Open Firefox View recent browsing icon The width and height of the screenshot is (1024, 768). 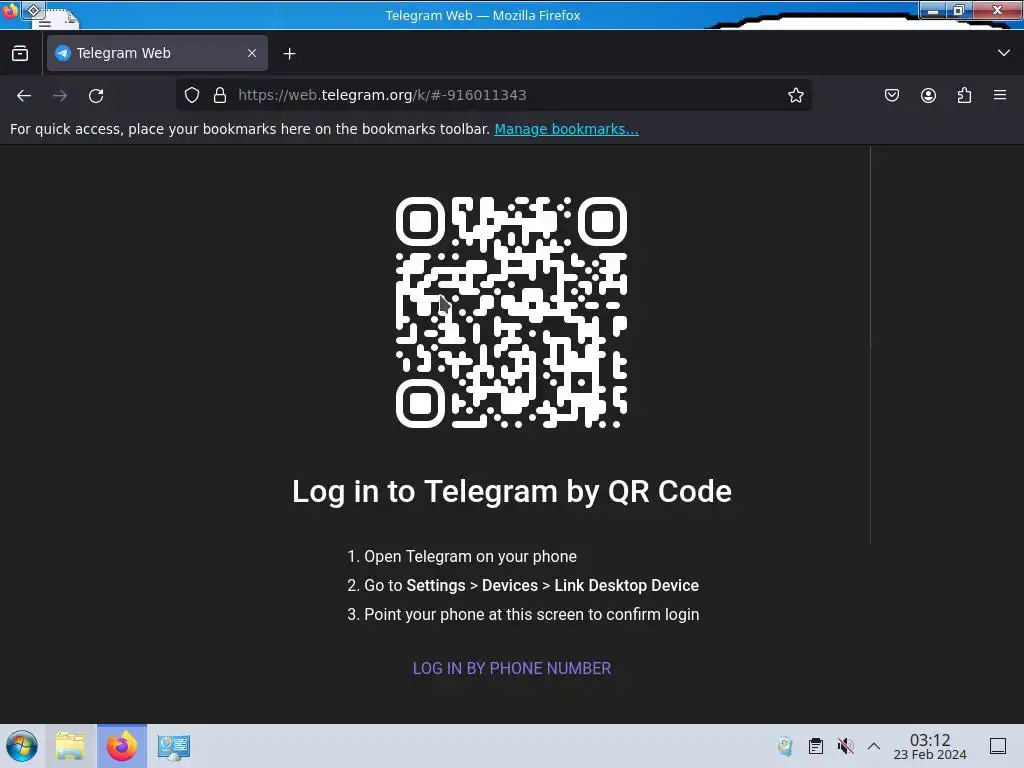(x=20, y=54)
